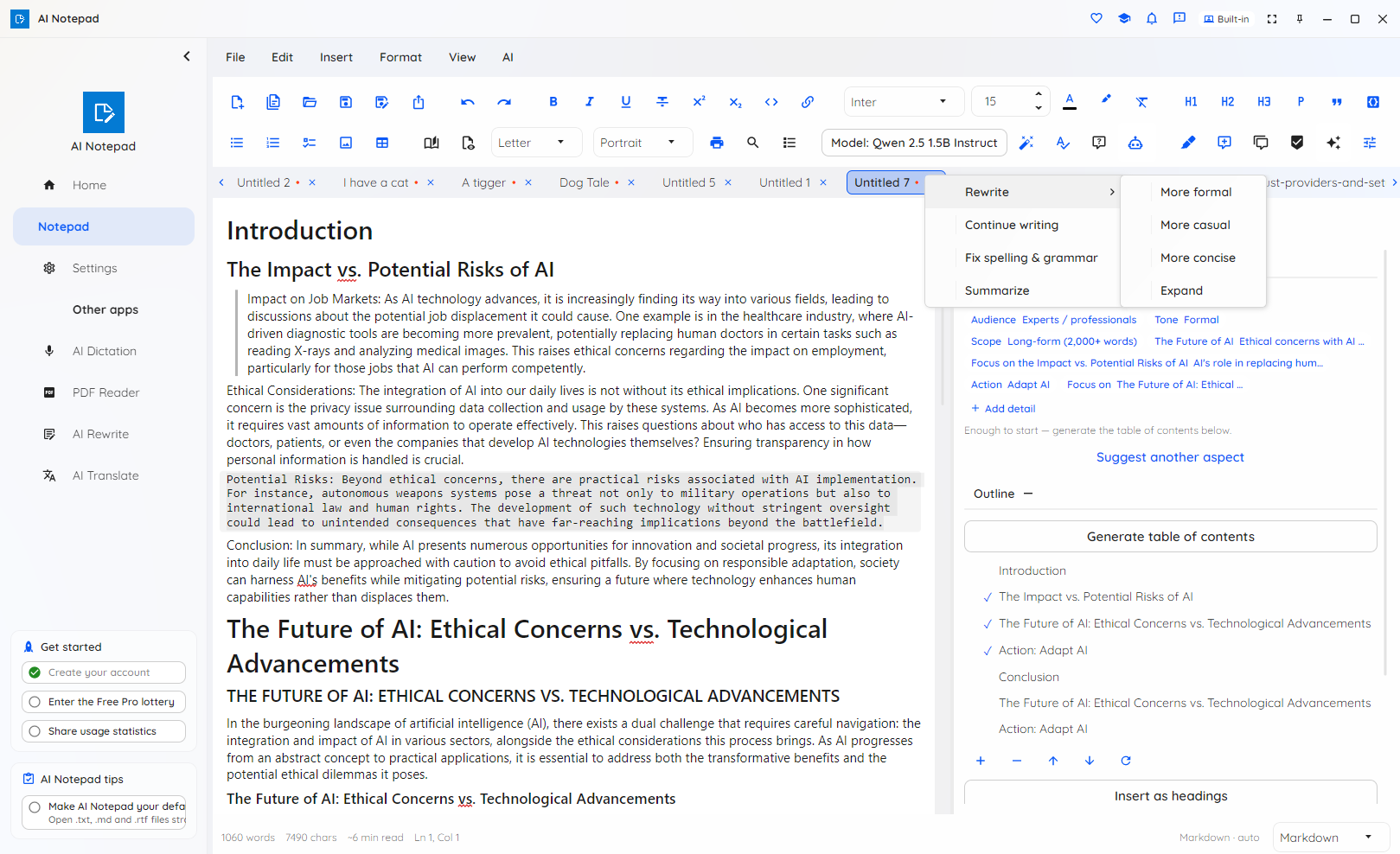Toggle the AI sparkle panel
Image resolution: width=1400 pixels, height=854 pixels.
click(1333, 143)
